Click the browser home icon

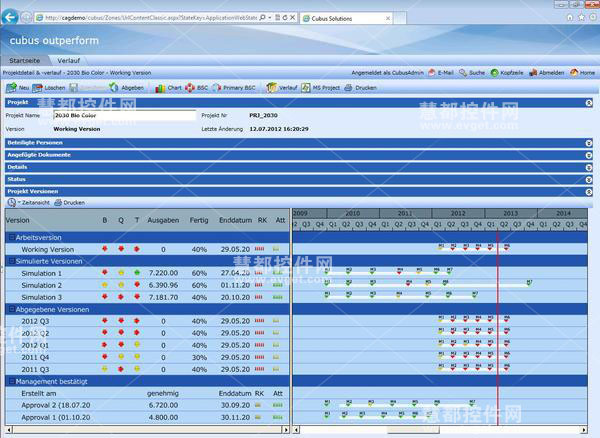tap(570, 17)
